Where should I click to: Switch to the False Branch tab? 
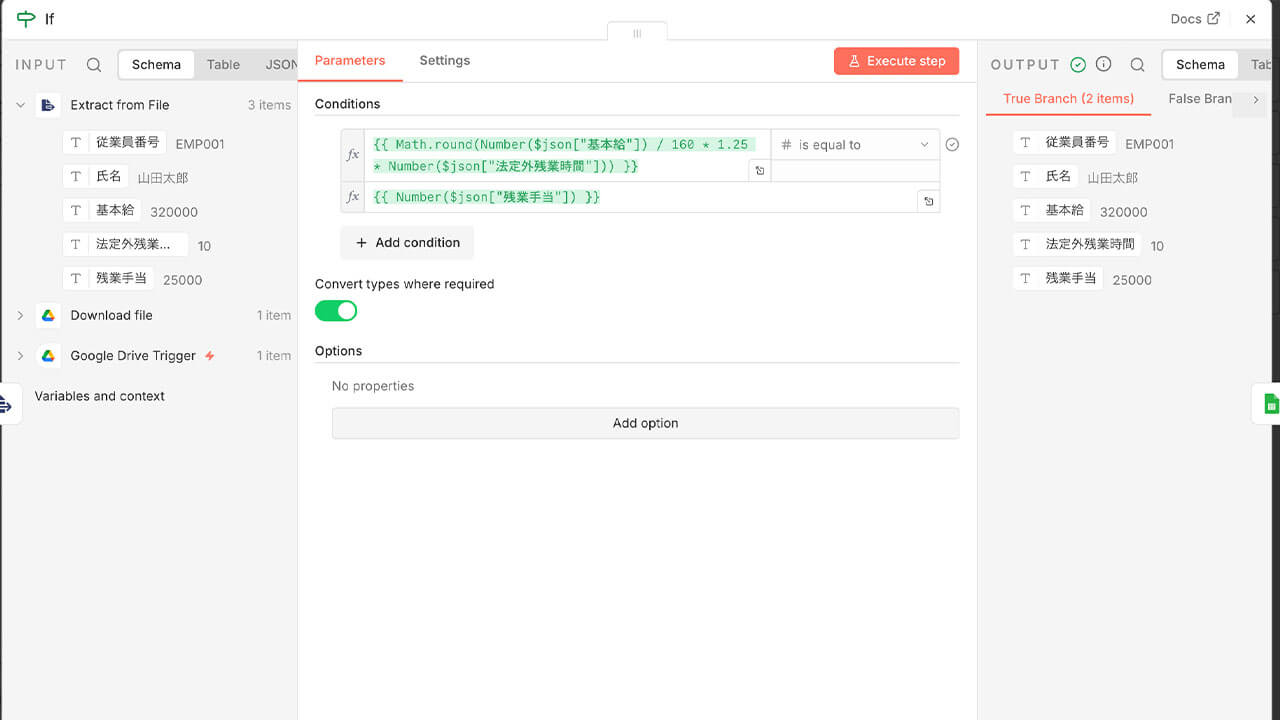1199,99
